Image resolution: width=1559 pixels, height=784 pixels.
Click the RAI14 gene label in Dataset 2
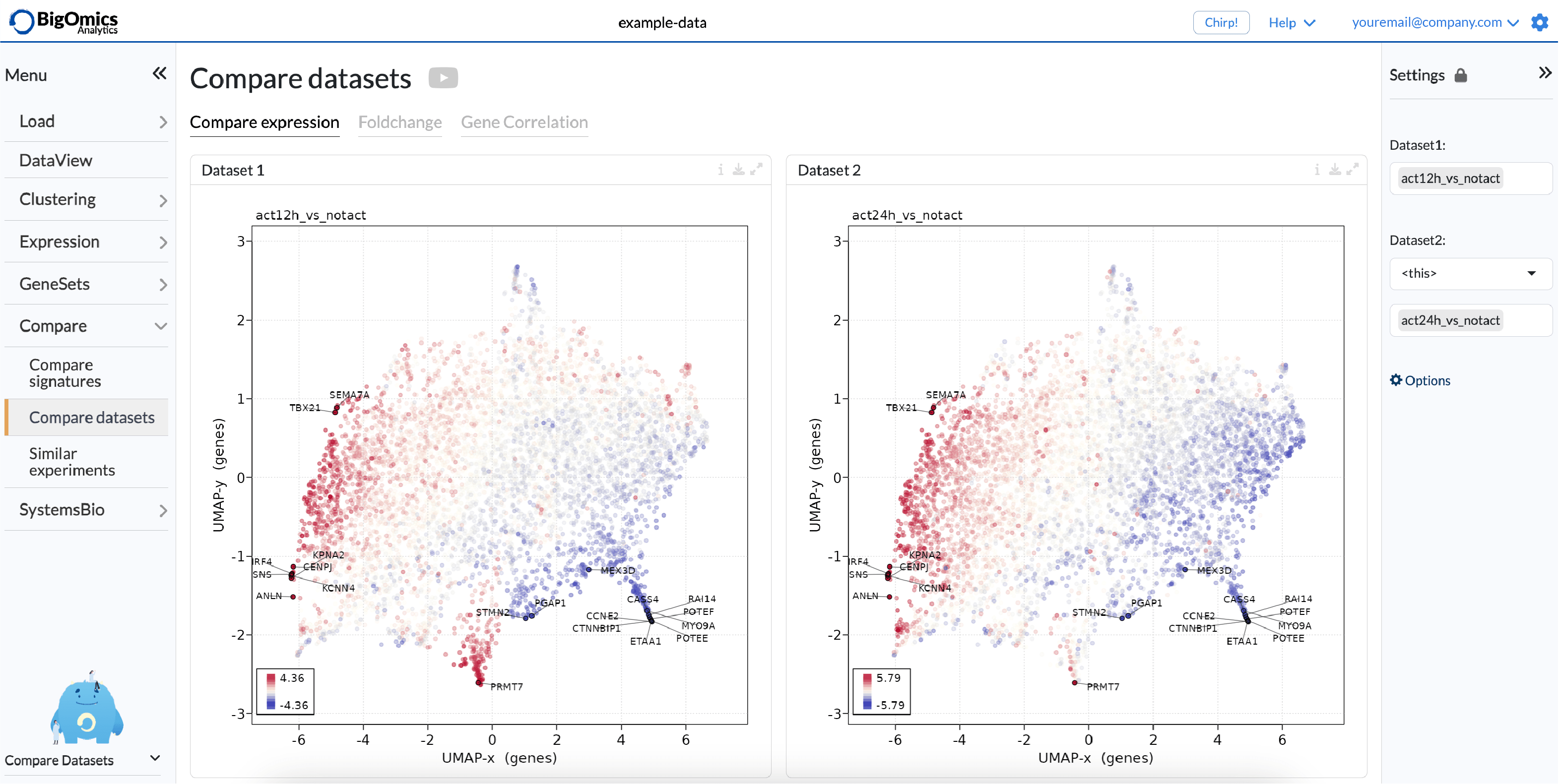pyautogui.click(x=1298, y=599)
